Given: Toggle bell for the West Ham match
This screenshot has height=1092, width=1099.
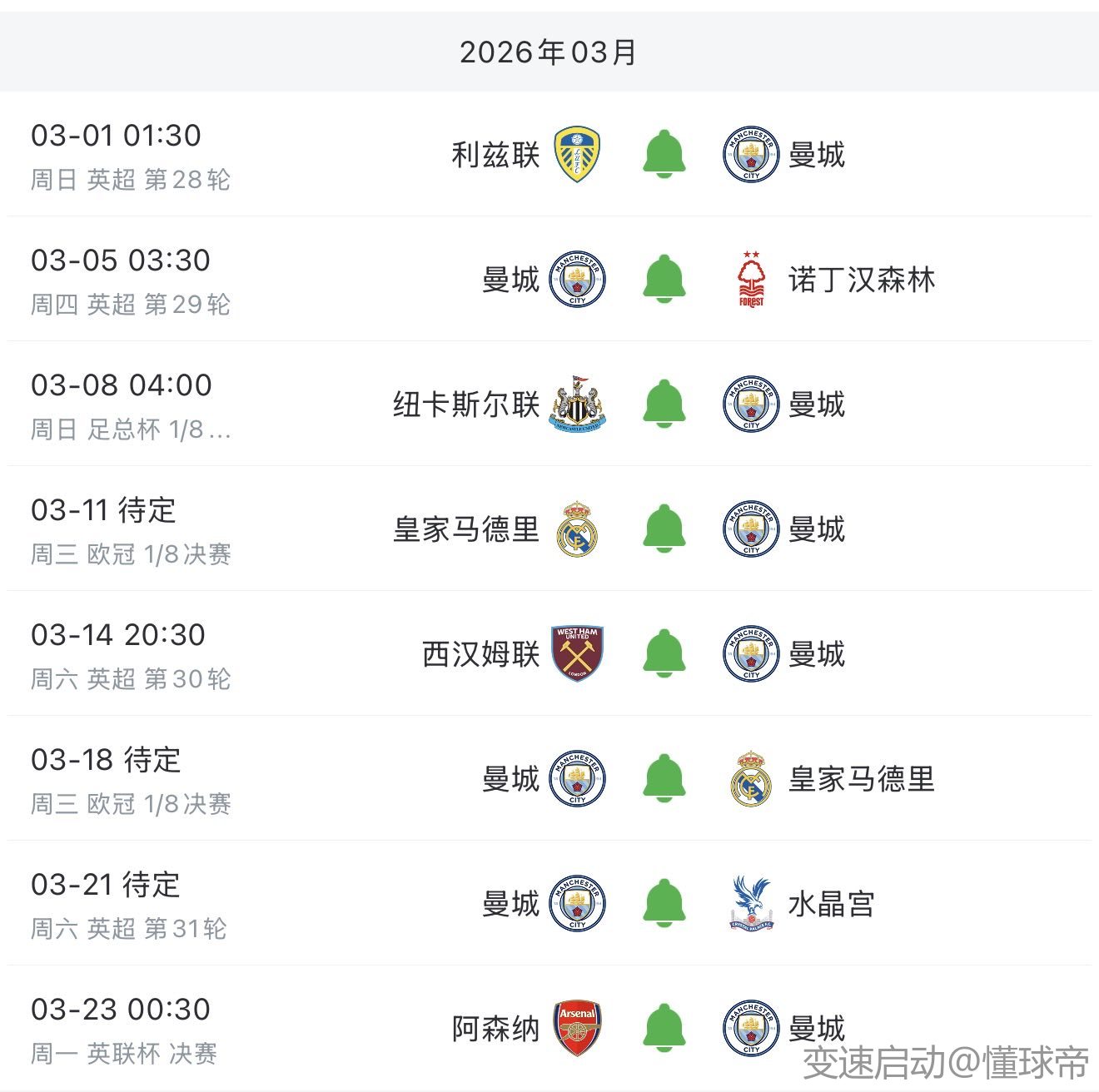Looking at the screenshot, I should coord(664,653).
